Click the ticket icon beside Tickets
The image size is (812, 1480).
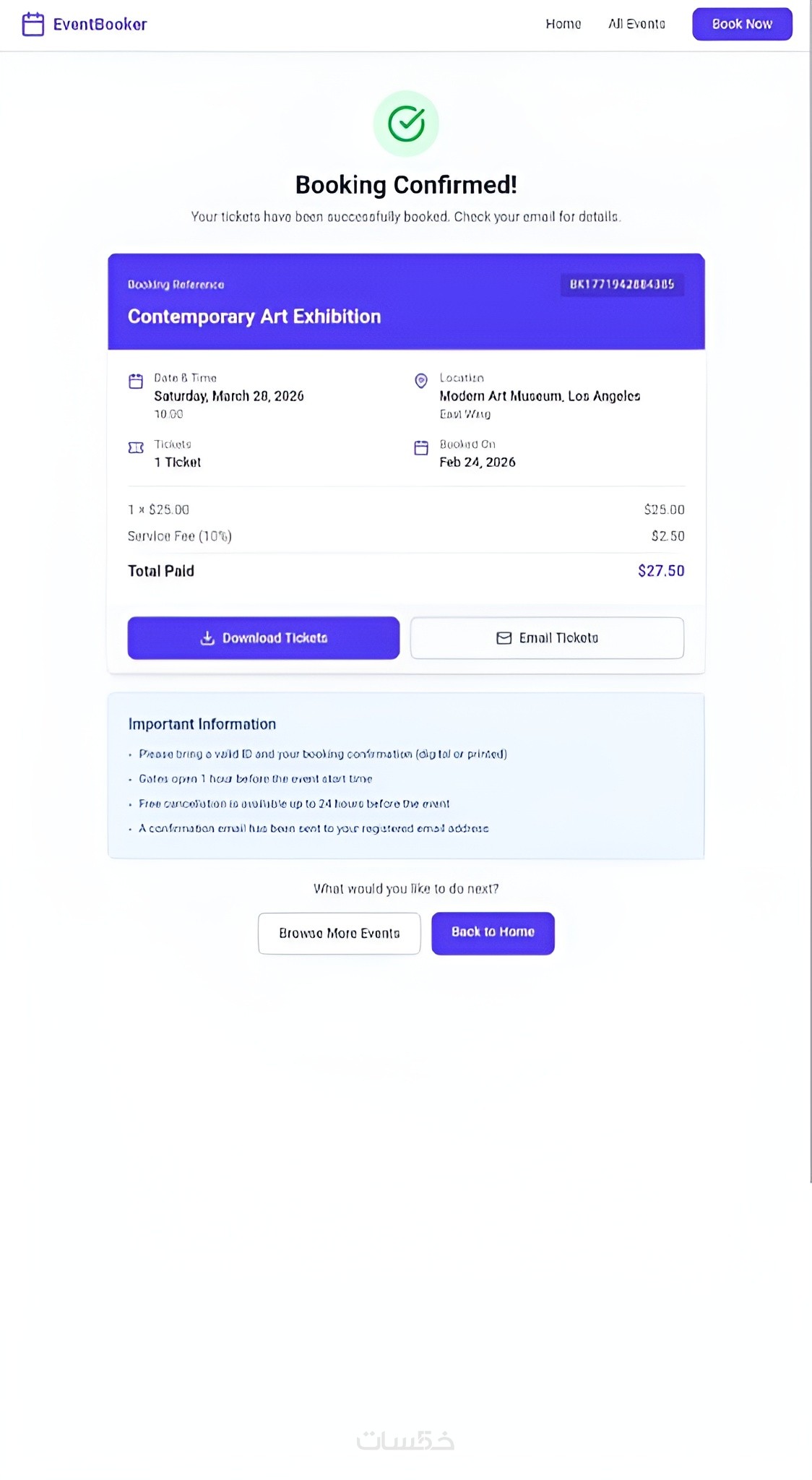coord(136,447)
